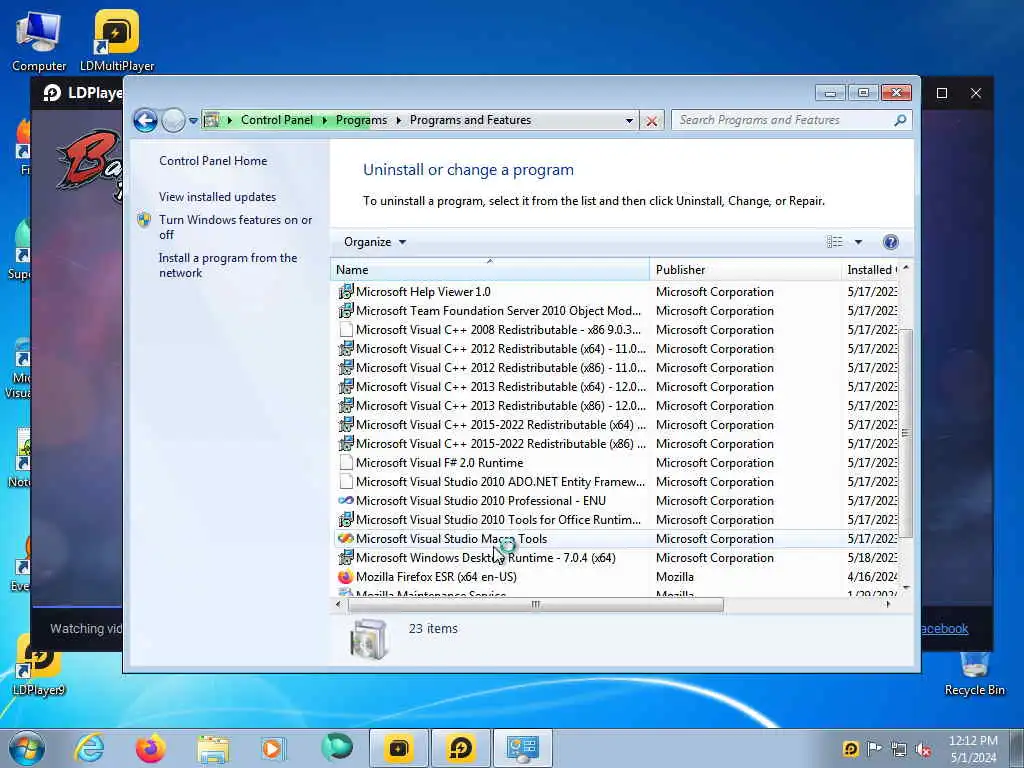Select Visual C++ 2013 Redistributable (x86) entry

coord(500,406)
